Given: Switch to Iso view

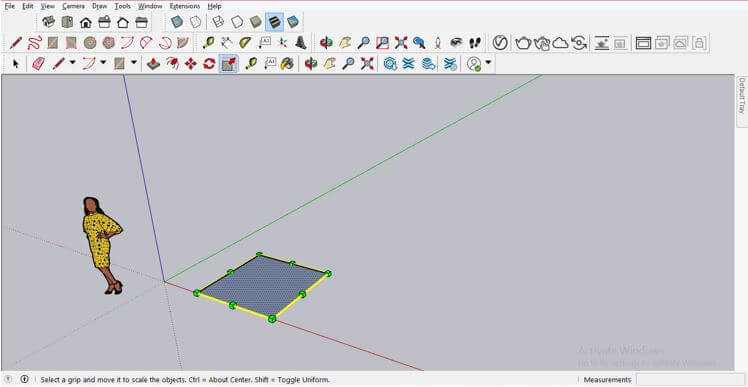Looking at the screenshot, I should pos(48,22).
